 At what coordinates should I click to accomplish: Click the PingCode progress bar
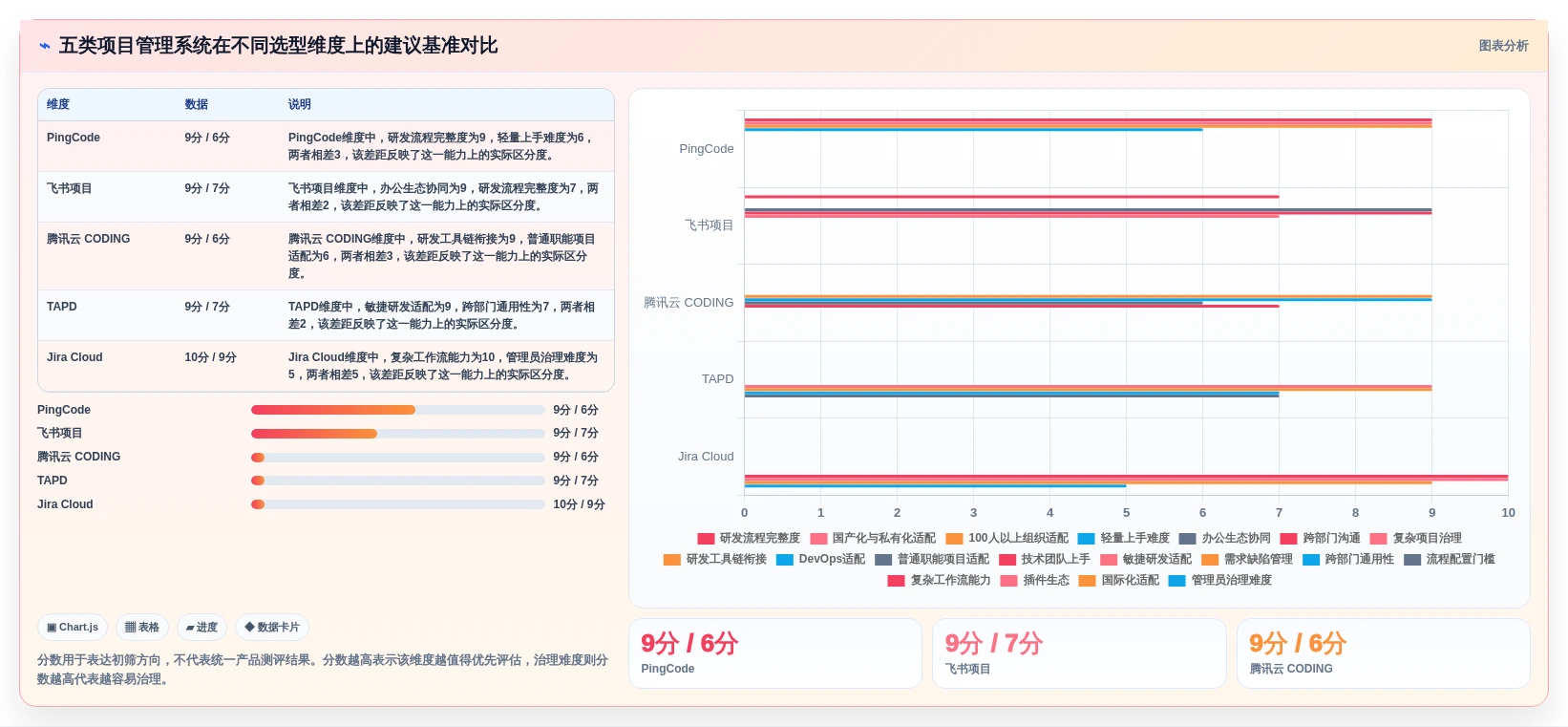[x=397, y=410]
